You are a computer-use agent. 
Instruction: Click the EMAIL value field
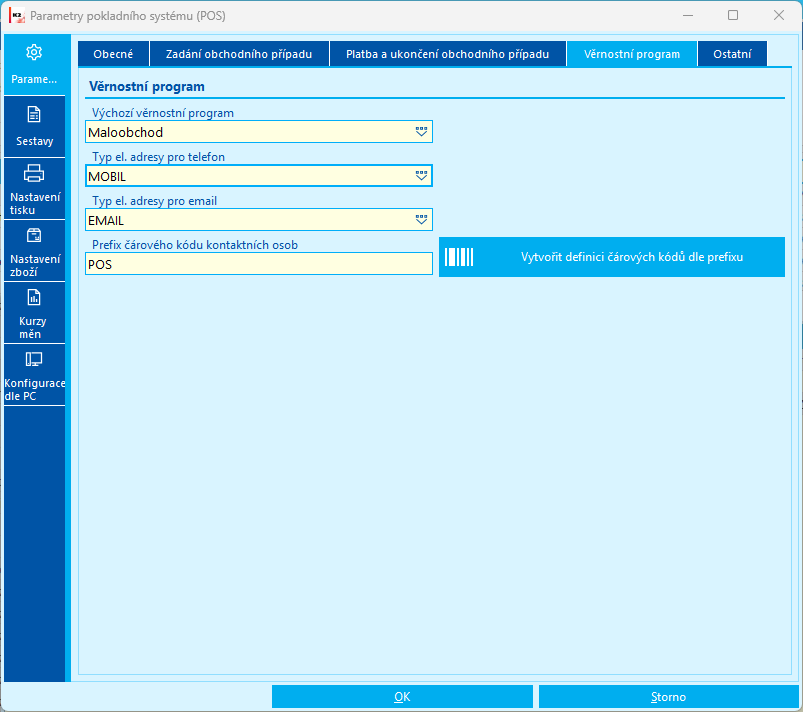[x=259, y=220]
